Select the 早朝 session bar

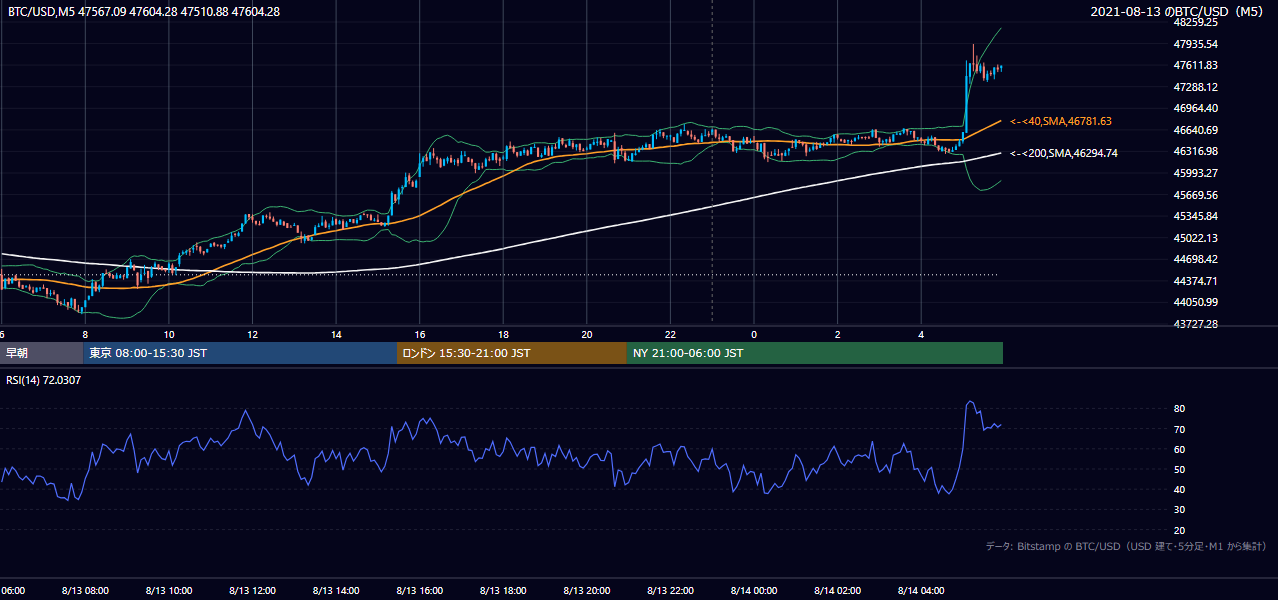click(x=42, y=353)
